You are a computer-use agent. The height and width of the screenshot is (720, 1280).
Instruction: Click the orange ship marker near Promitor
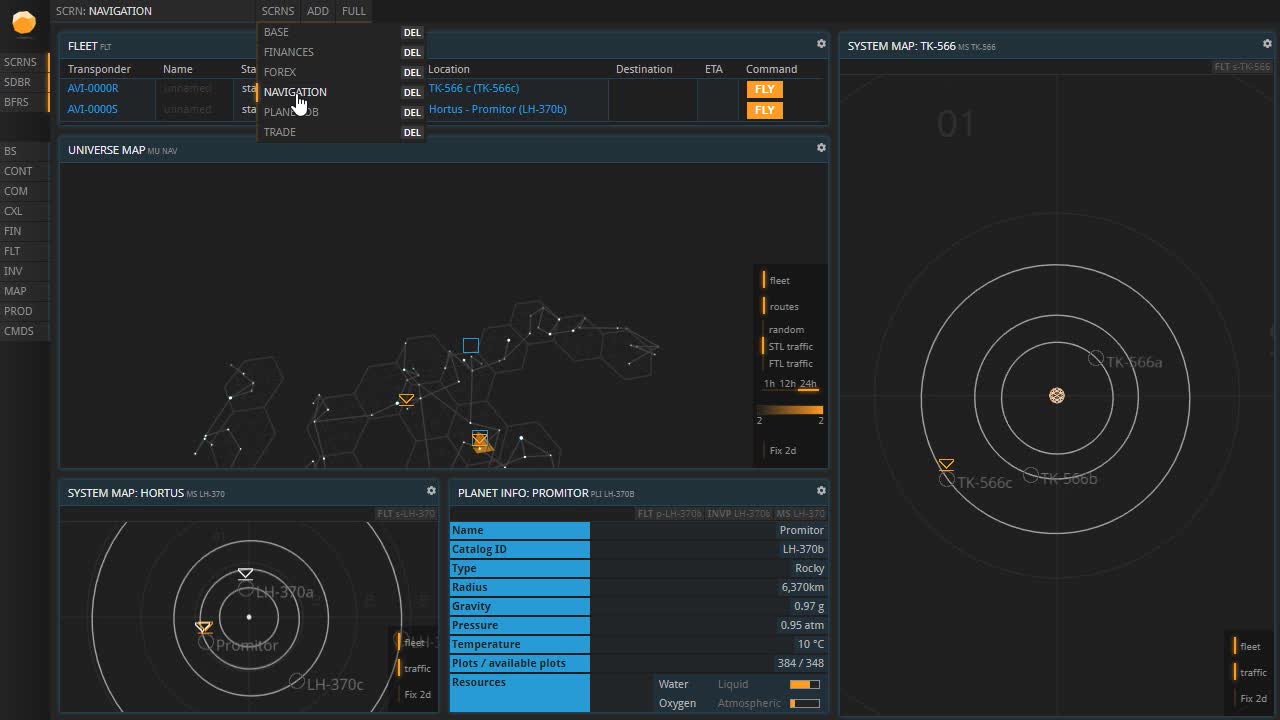[204, 628]
